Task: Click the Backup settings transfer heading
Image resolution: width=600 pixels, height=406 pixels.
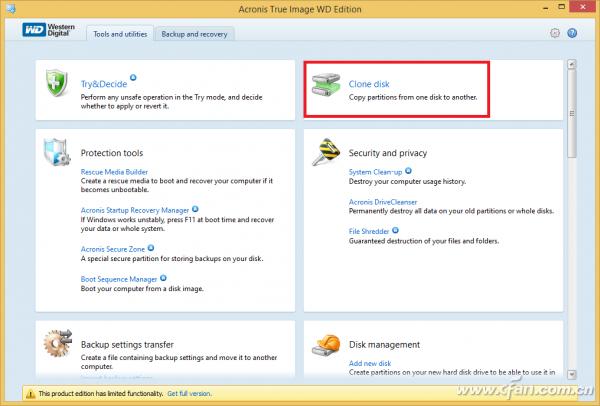Action: [x=127, y=345]
